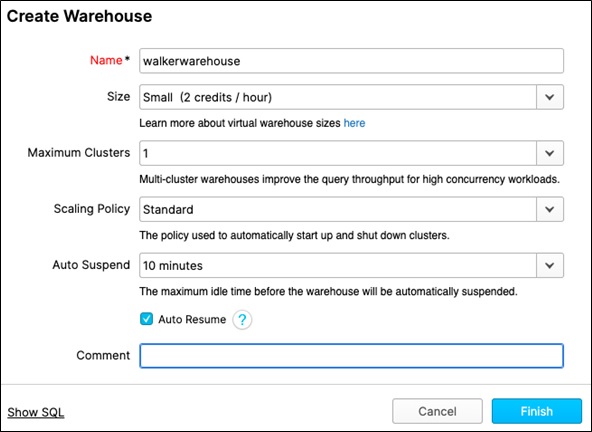Screen dimensions: 592x432
Task: Focus the Name field containing walkerwarehouse
Action: point(352,61)
